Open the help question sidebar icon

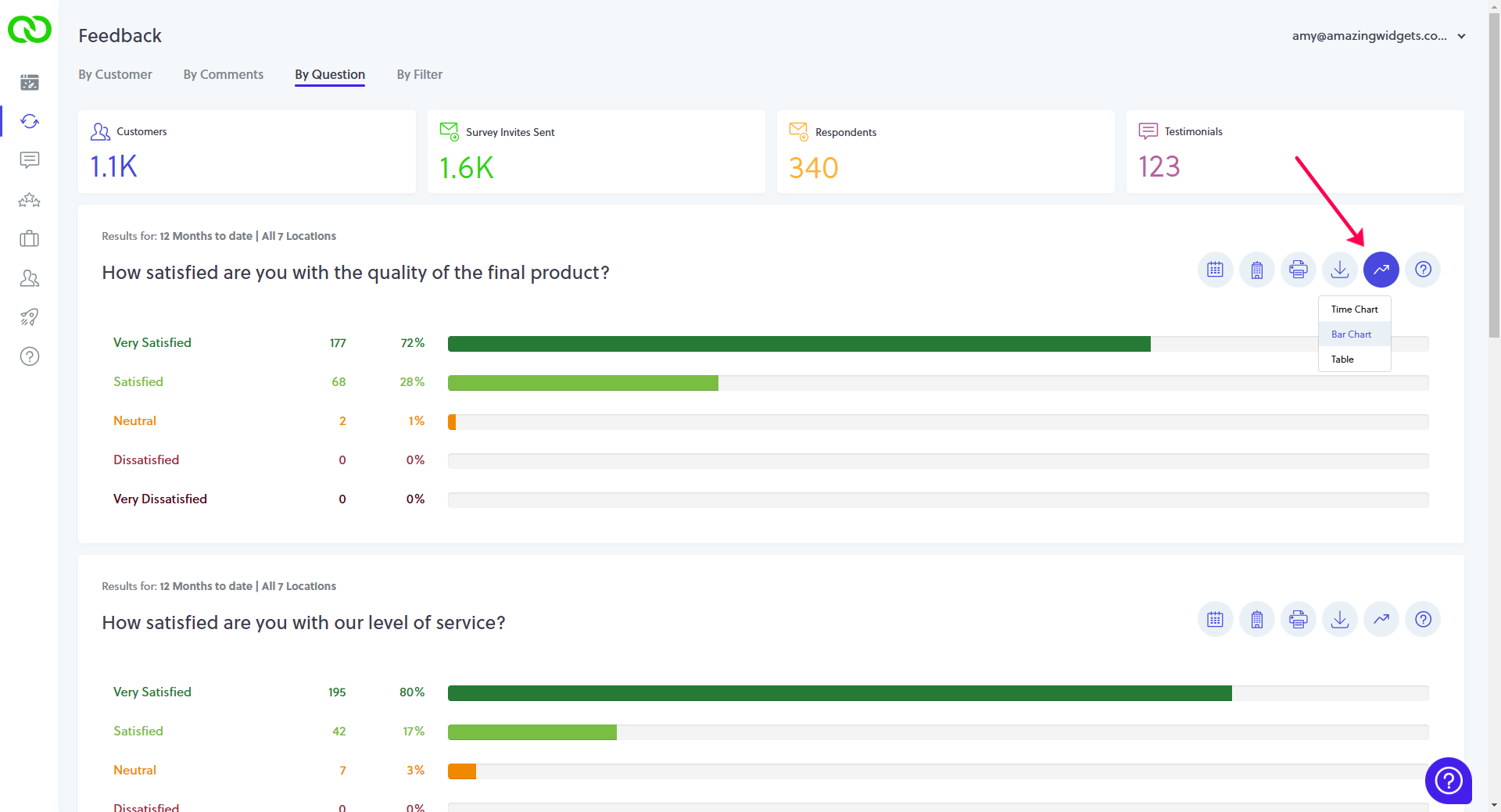click(30, 356)
